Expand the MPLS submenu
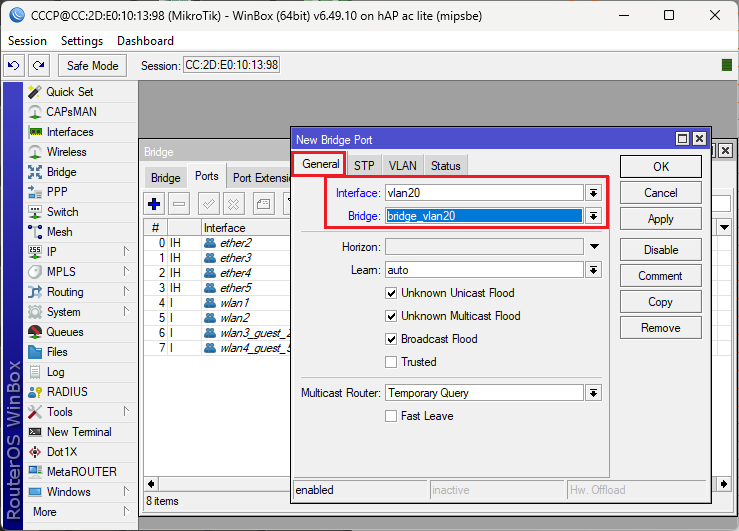 point(126,271)
